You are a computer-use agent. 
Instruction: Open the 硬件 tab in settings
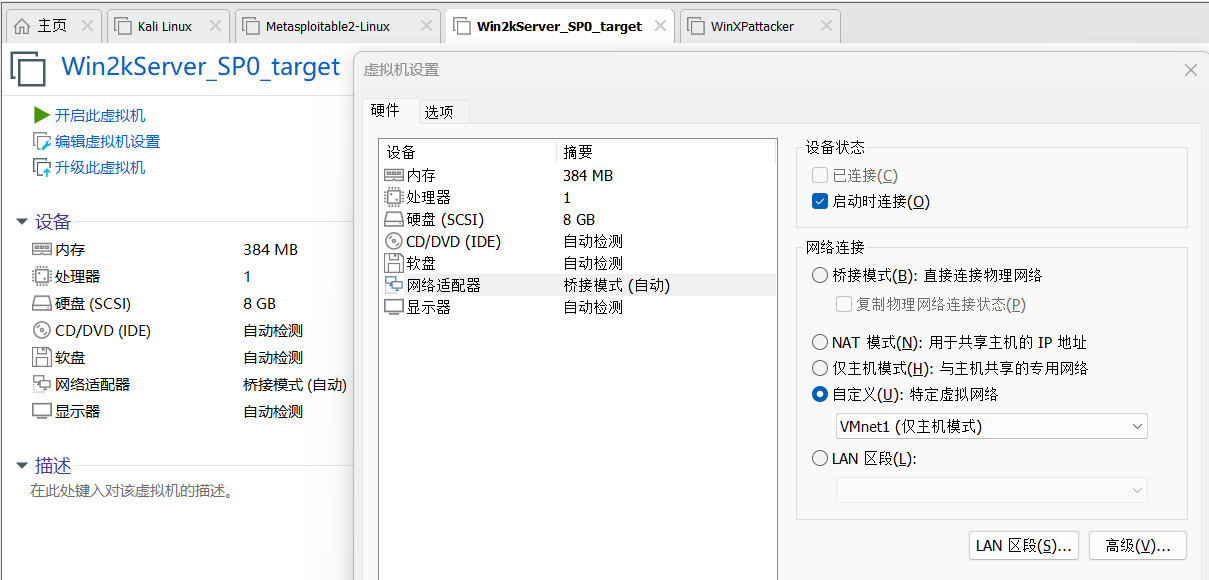(385, 110)
